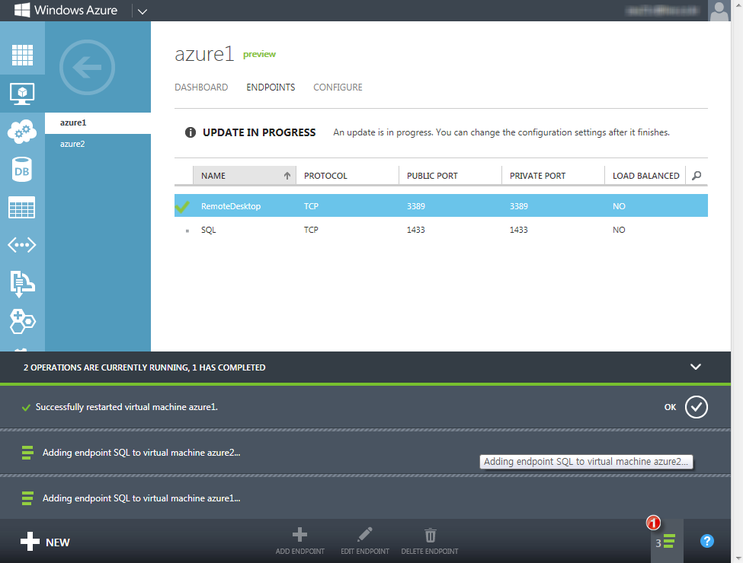Switch to the Configure tab
Viewport: 743px width, 563px height.
point(337,87)
